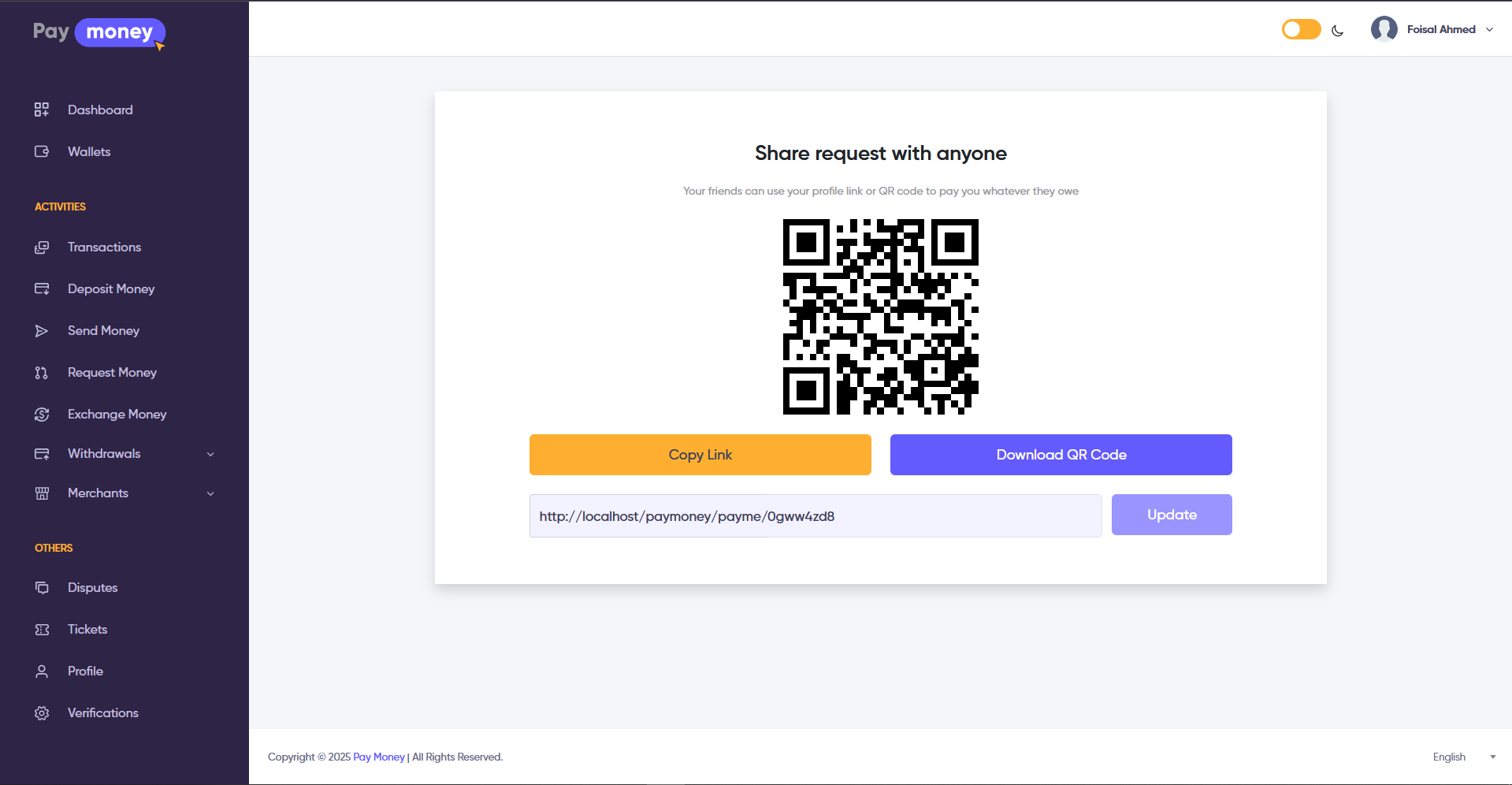
Task: Click the Send Money paper-plane icon
Action: (42, 331)
